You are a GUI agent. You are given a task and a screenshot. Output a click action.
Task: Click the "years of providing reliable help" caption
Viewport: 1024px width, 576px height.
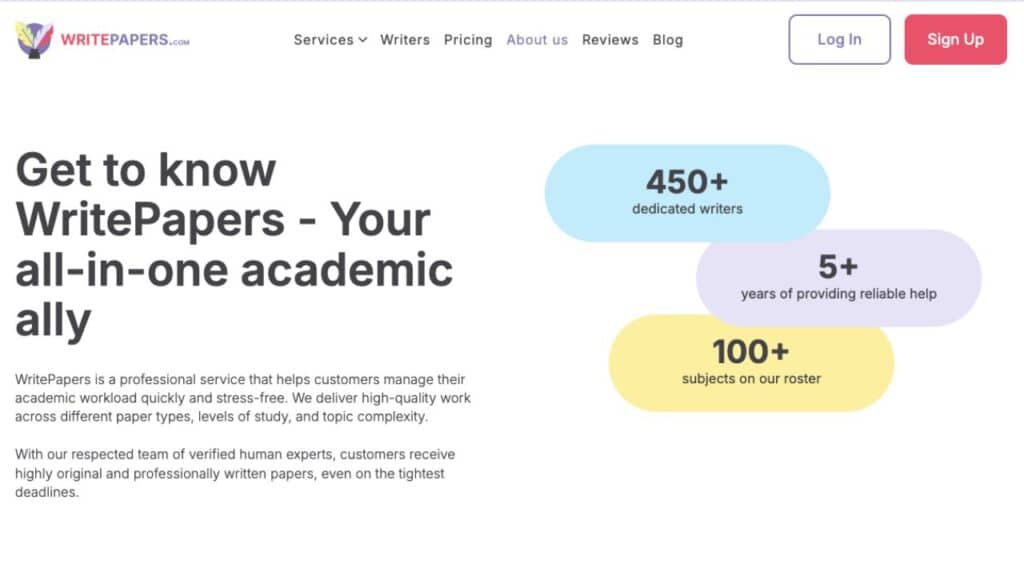point(838,294)
